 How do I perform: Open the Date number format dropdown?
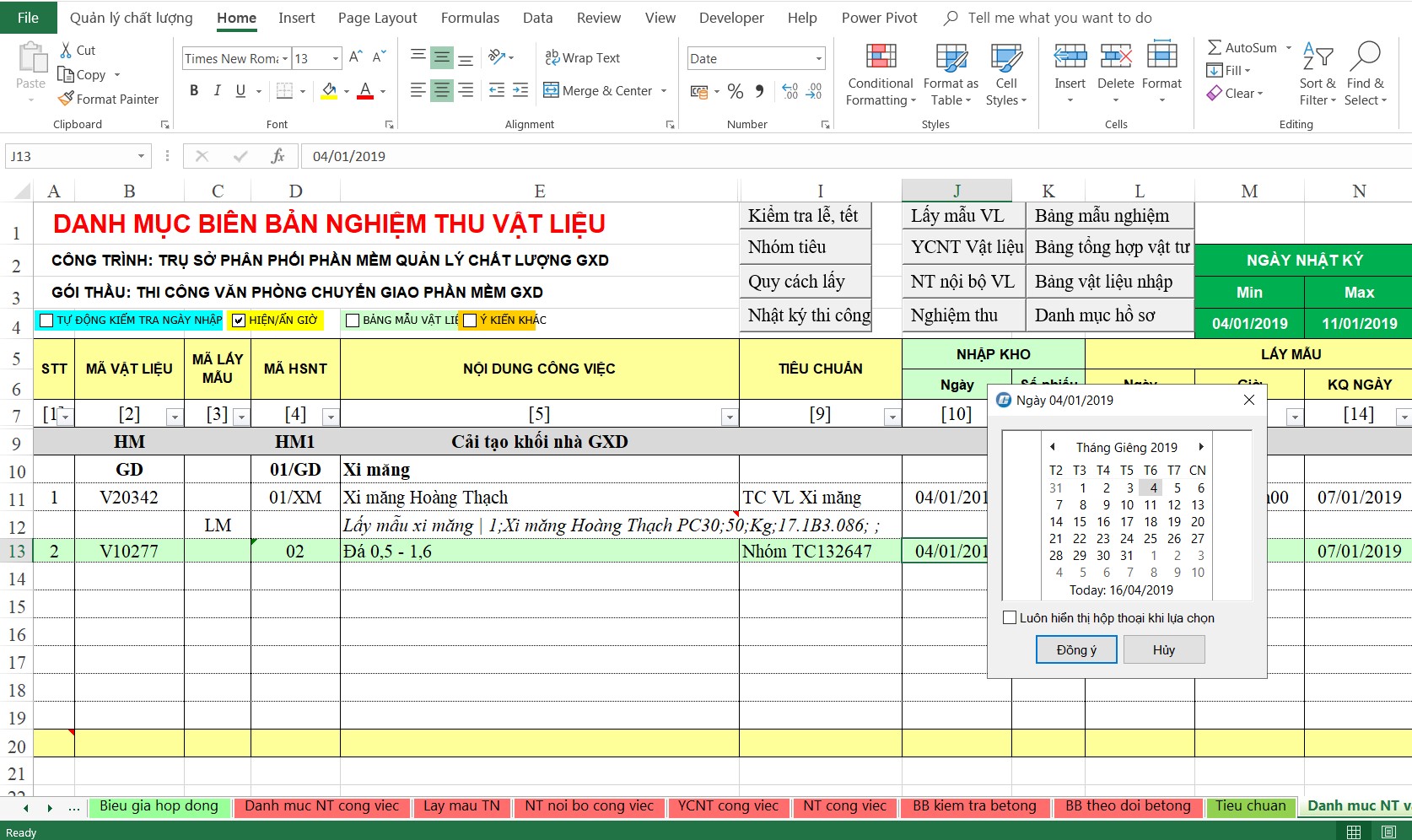tap(818, 58)
